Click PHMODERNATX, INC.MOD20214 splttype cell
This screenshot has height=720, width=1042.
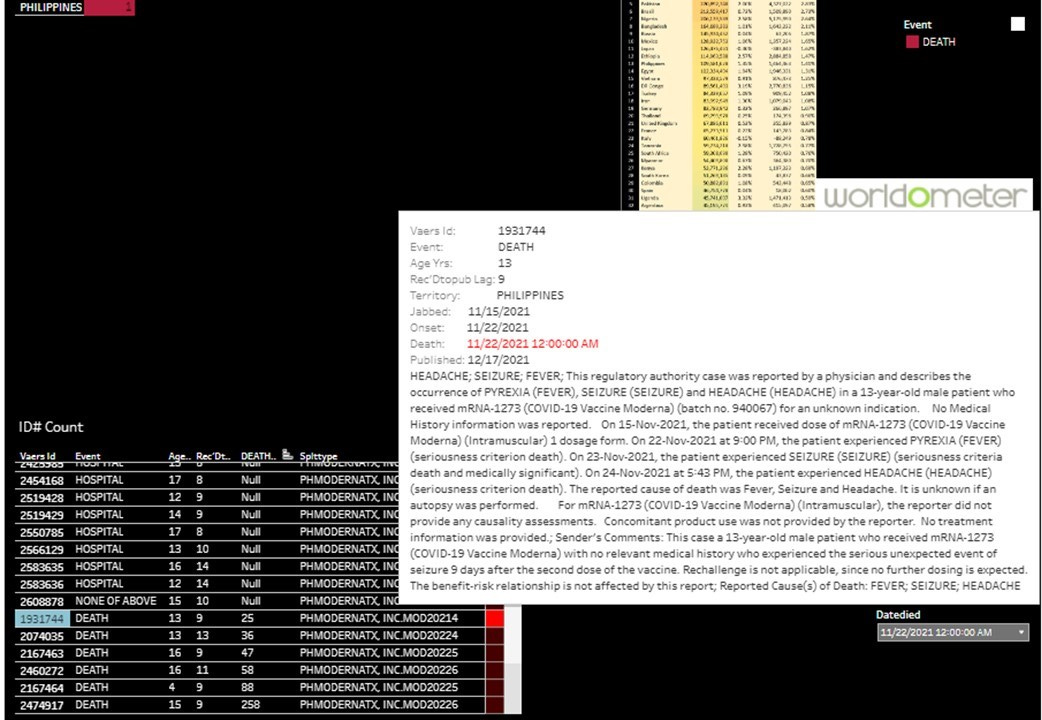pyautogui.click(x=379, y=618)
